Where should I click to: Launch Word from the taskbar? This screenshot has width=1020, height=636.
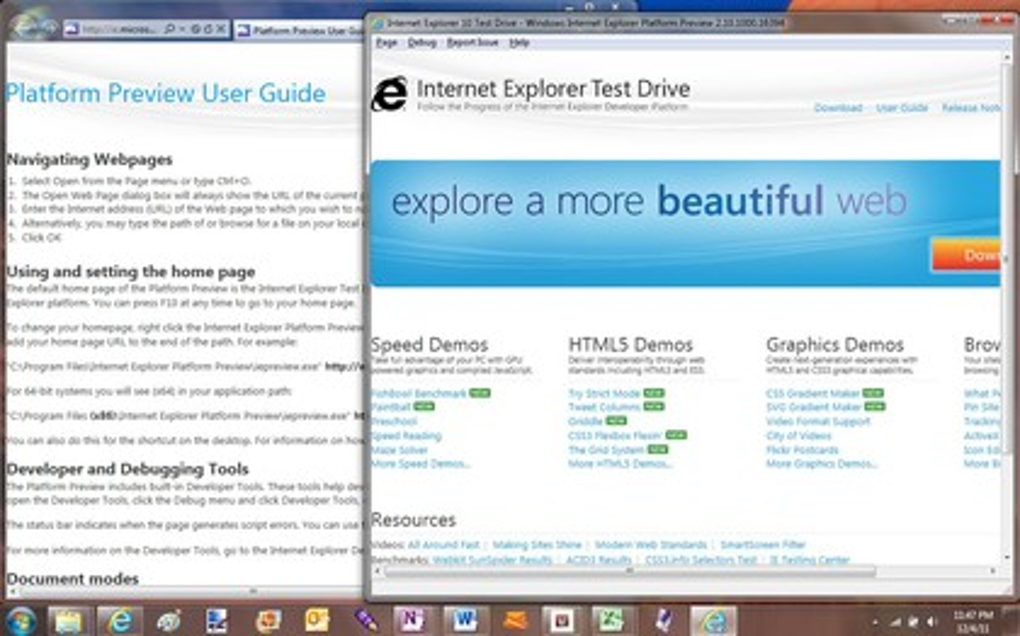coord(464,621)
